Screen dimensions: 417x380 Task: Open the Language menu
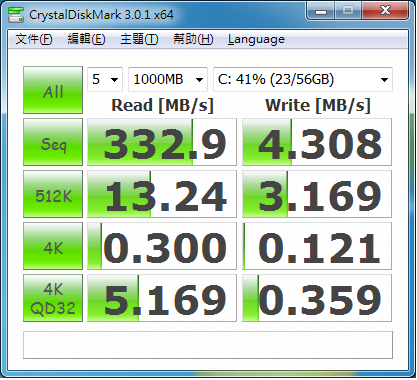tap(256, 39)
